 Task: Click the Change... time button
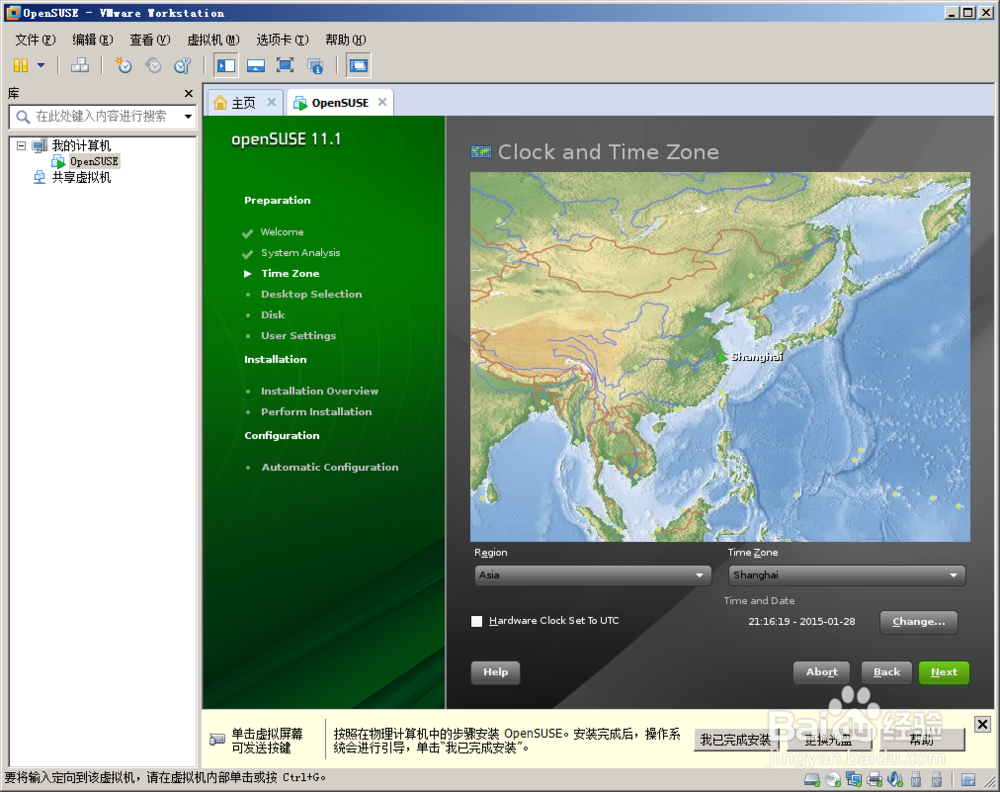918,622
